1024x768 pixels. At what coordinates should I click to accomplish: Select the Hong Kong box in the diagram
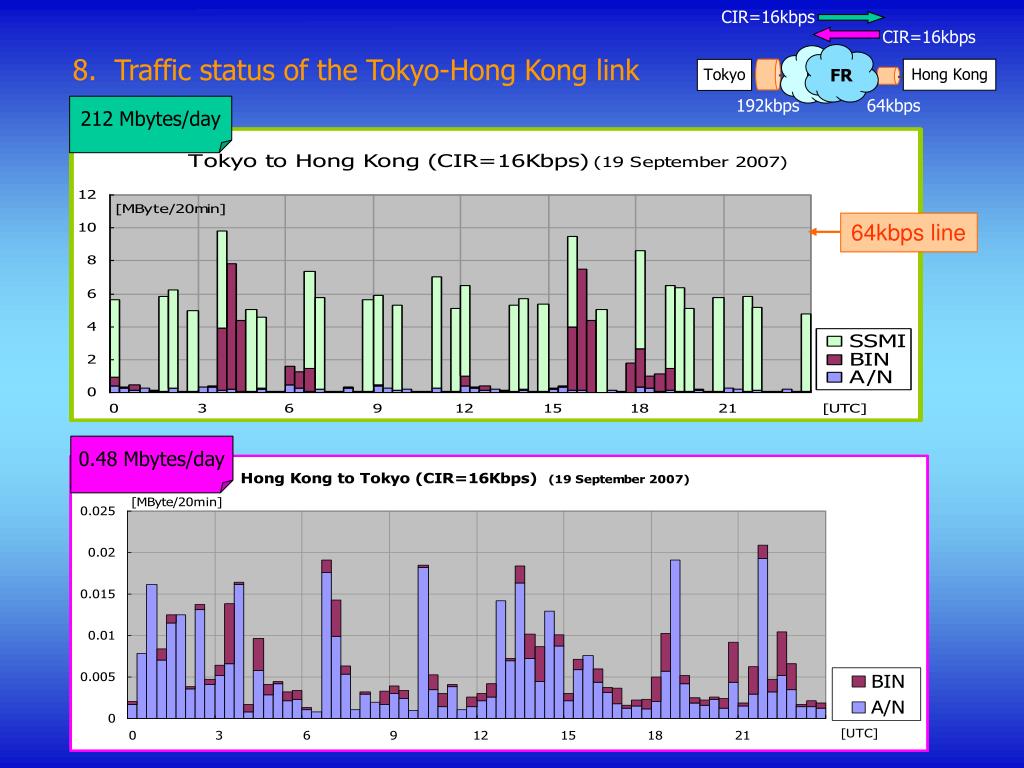tap(949, 74)
